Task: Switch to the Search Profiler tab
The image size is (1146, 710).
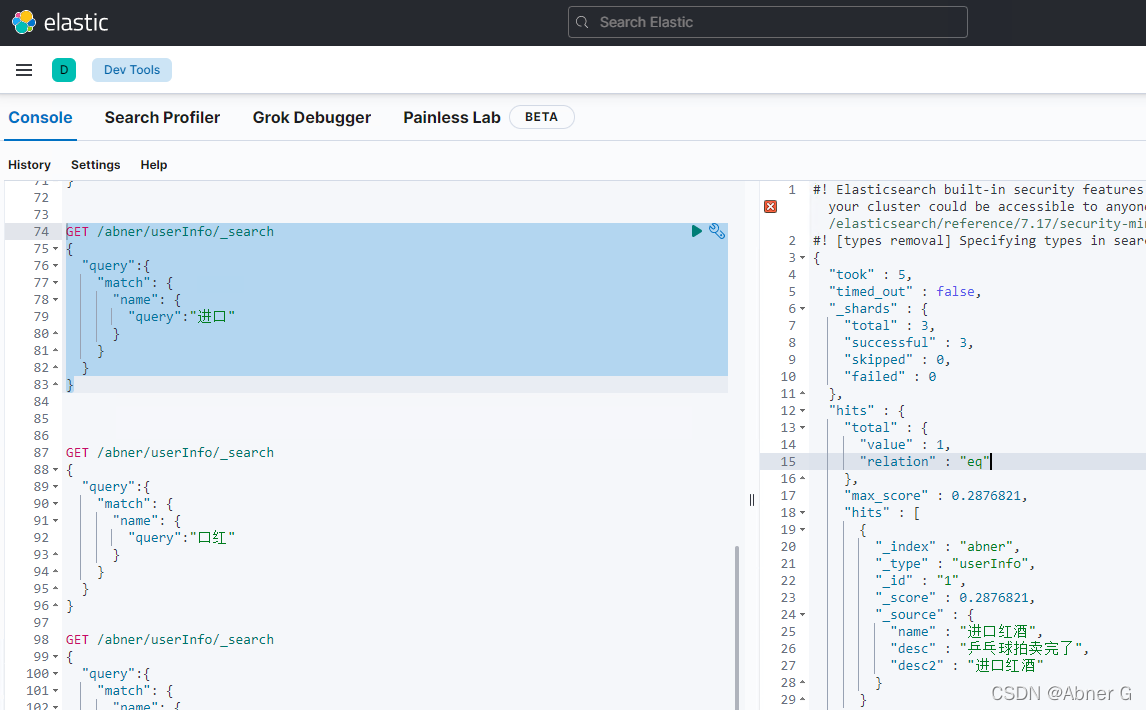Action: click(162, 118)
